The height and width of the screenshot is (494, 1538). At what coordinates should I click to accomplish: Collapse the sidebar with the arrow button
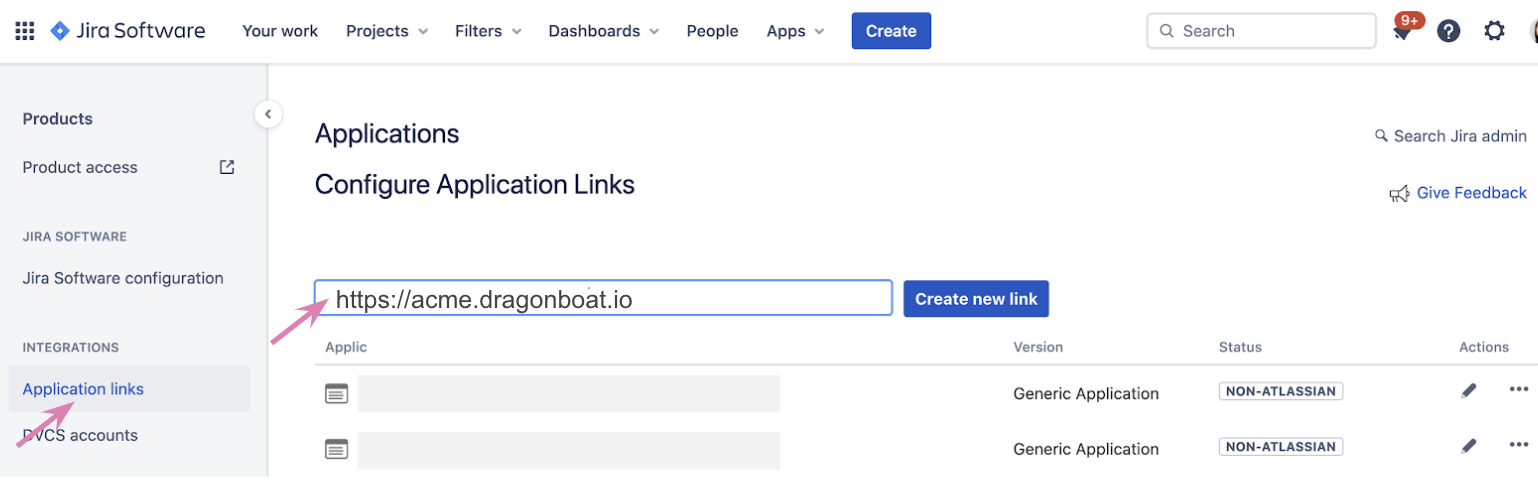(x=268, y=114)
